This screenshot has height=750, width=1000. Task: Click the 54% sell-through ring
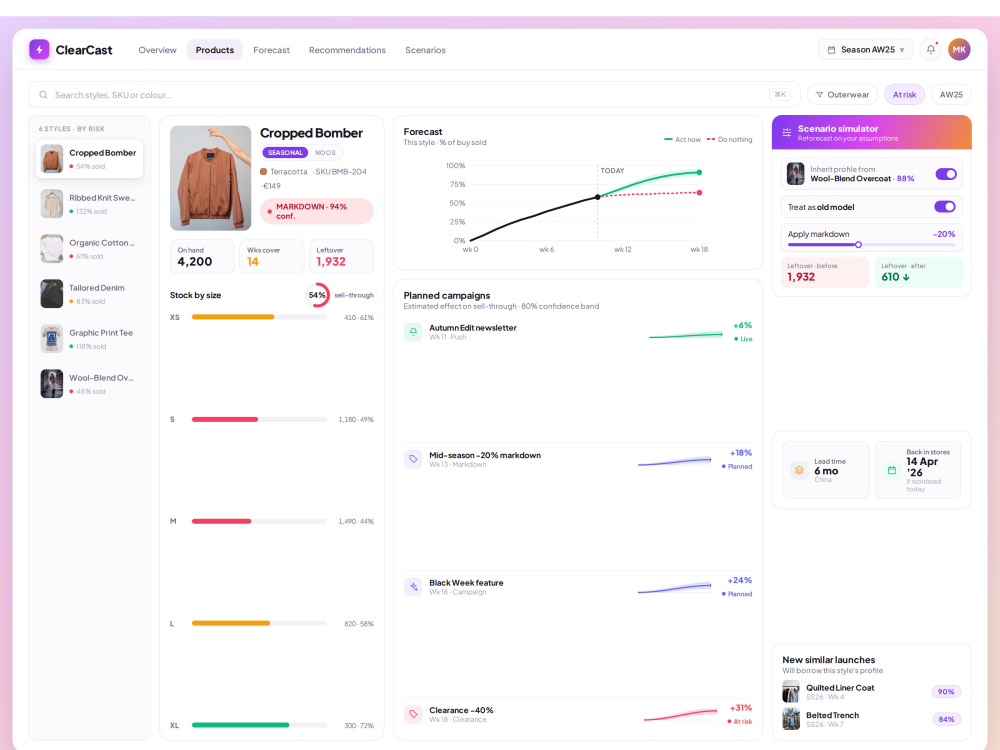pyautogui.click(x=317, y=295)
